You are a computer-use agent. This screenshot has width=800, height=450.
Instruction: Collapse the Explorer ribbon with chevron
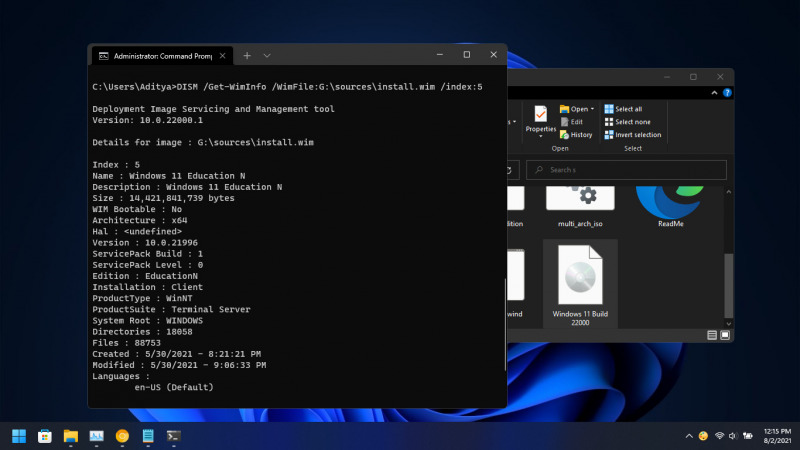coord(714,92)
